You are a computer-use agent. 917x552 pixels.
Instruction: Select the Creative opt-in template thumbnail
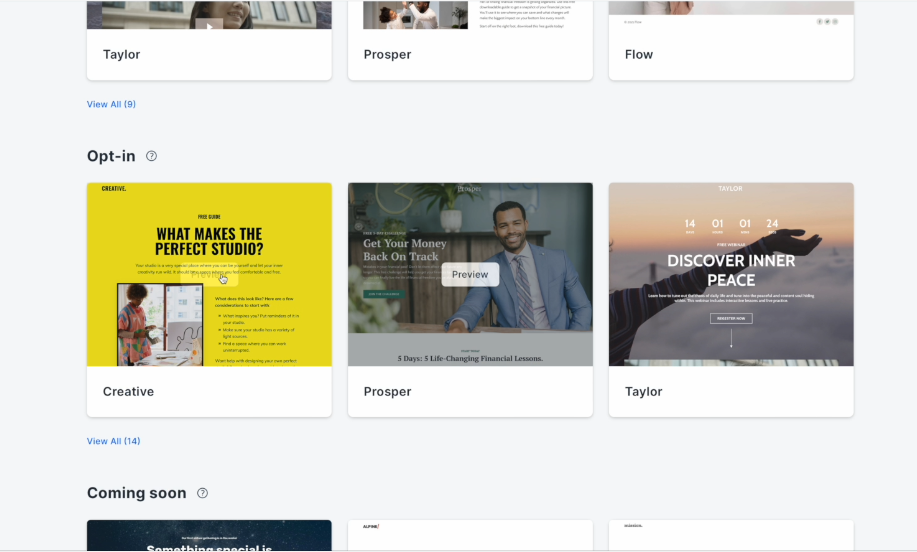click(209, 274)
